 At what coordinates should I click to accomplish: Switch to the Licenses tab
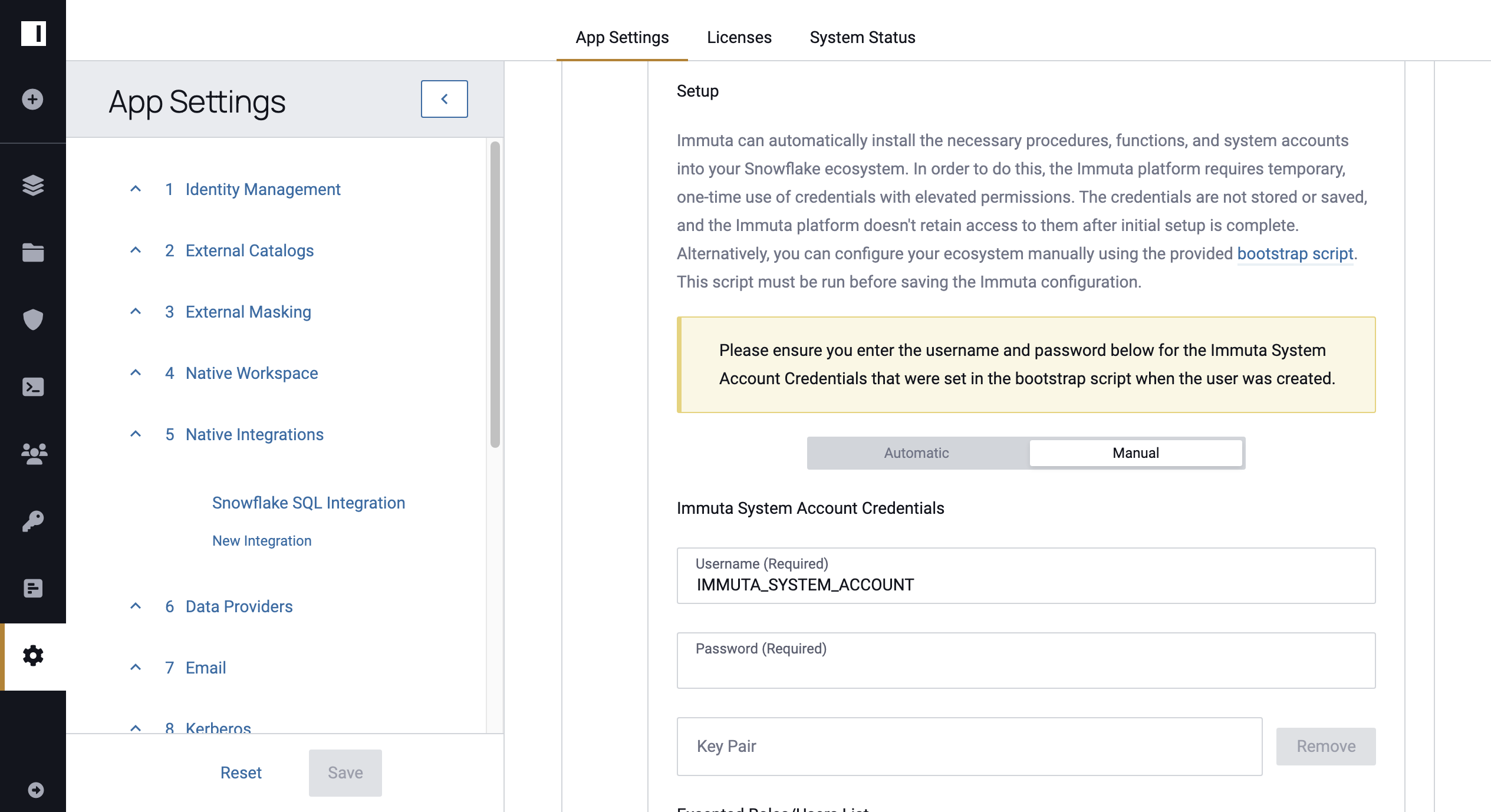[x=739, y=37]
